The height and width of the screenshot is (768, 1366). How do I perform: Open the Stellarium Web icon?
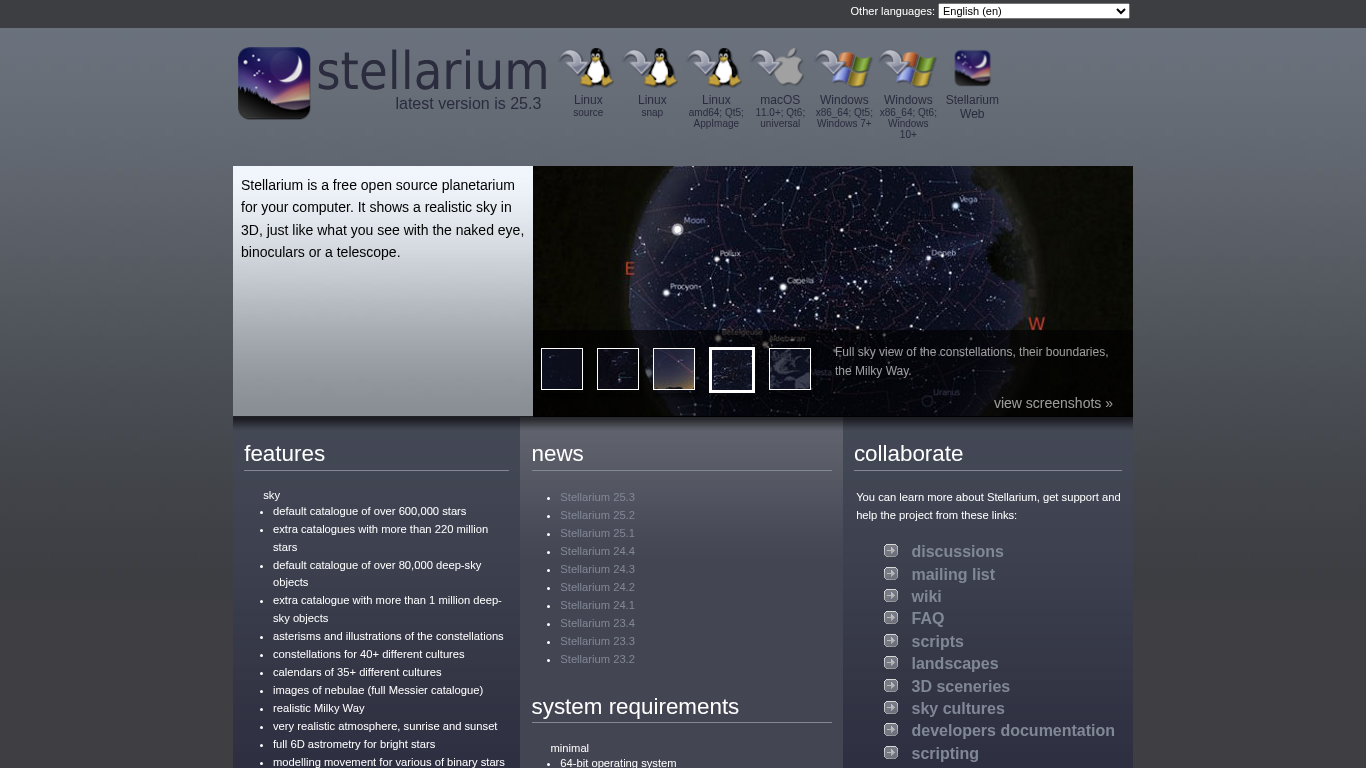pos(972,70)
